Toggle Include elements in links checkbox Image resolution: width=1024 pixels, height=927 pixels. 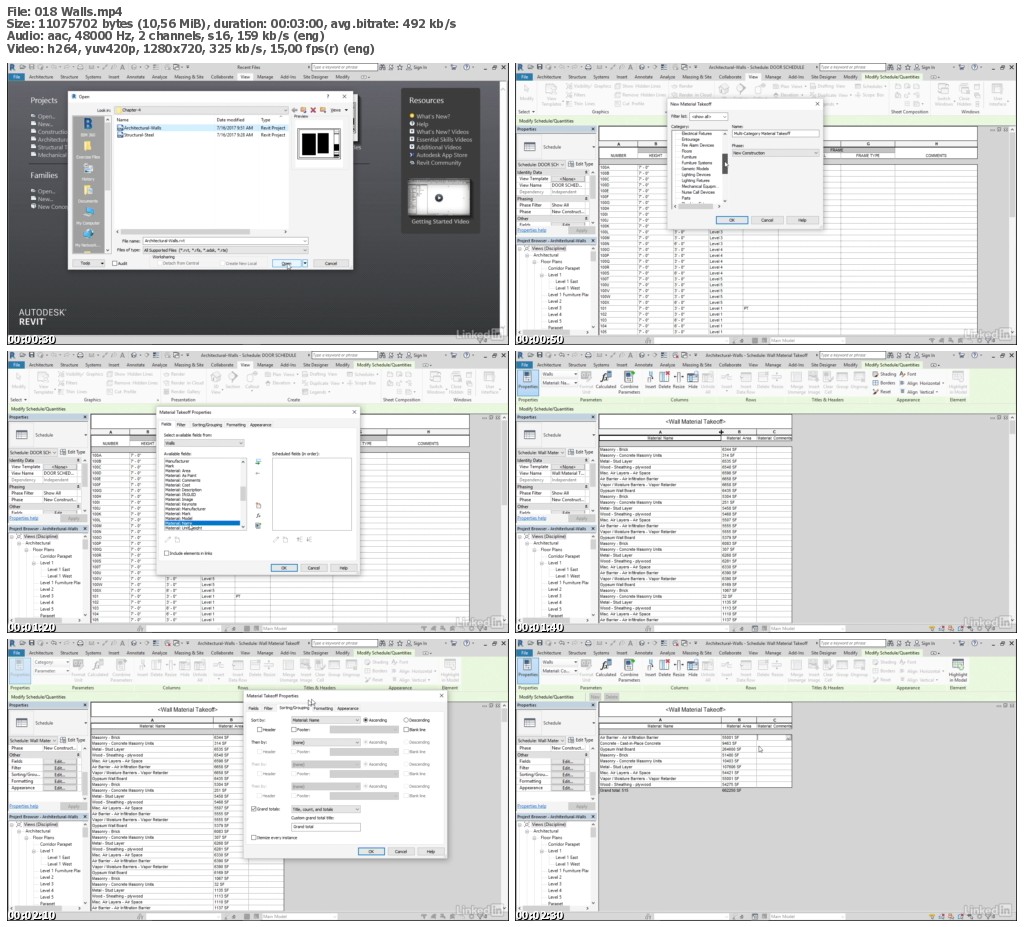pyautogui.click(x=166, y=553)
